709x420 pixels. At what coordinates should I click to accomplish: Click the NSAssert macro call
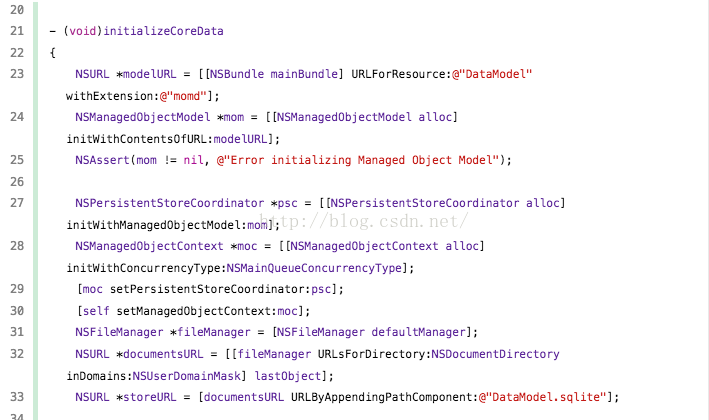click(102, 160)
